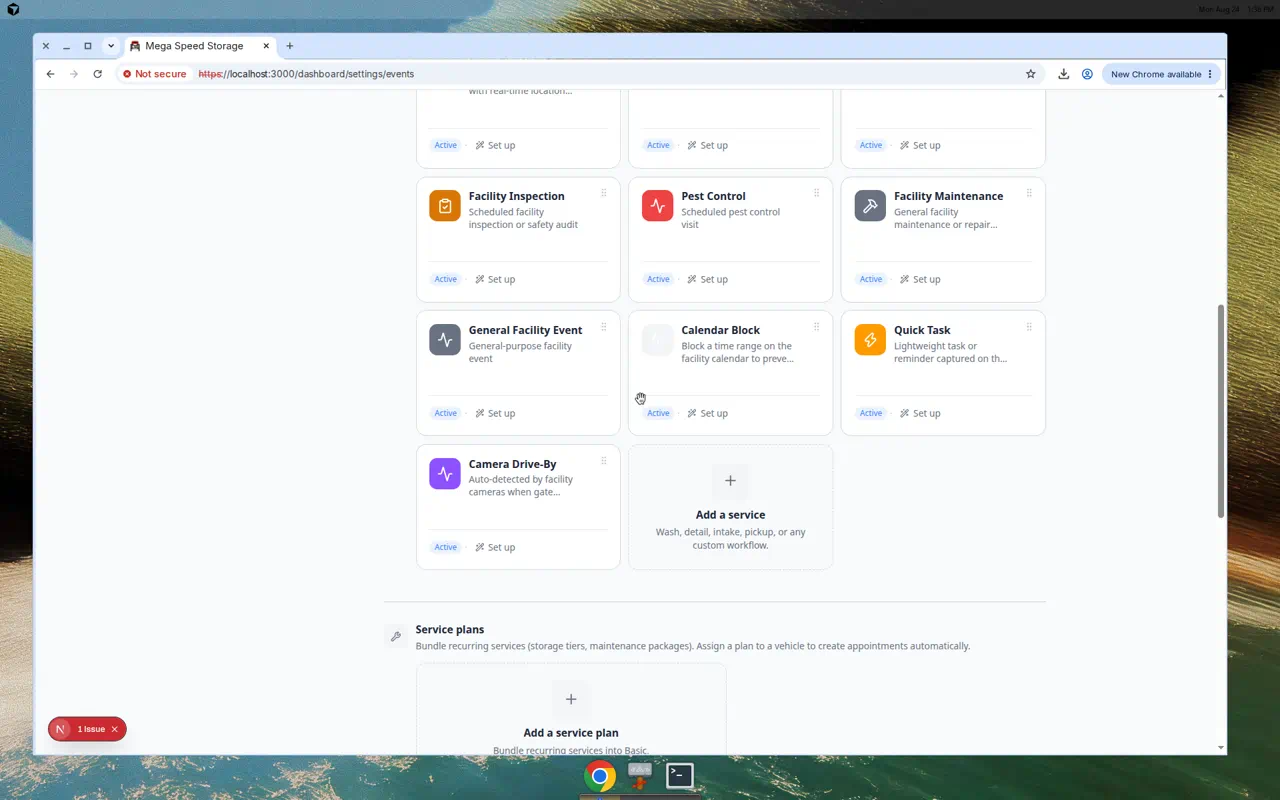
Task: Grab the Facility Maintenance drag handle
Action: [x=1029, y=193]
